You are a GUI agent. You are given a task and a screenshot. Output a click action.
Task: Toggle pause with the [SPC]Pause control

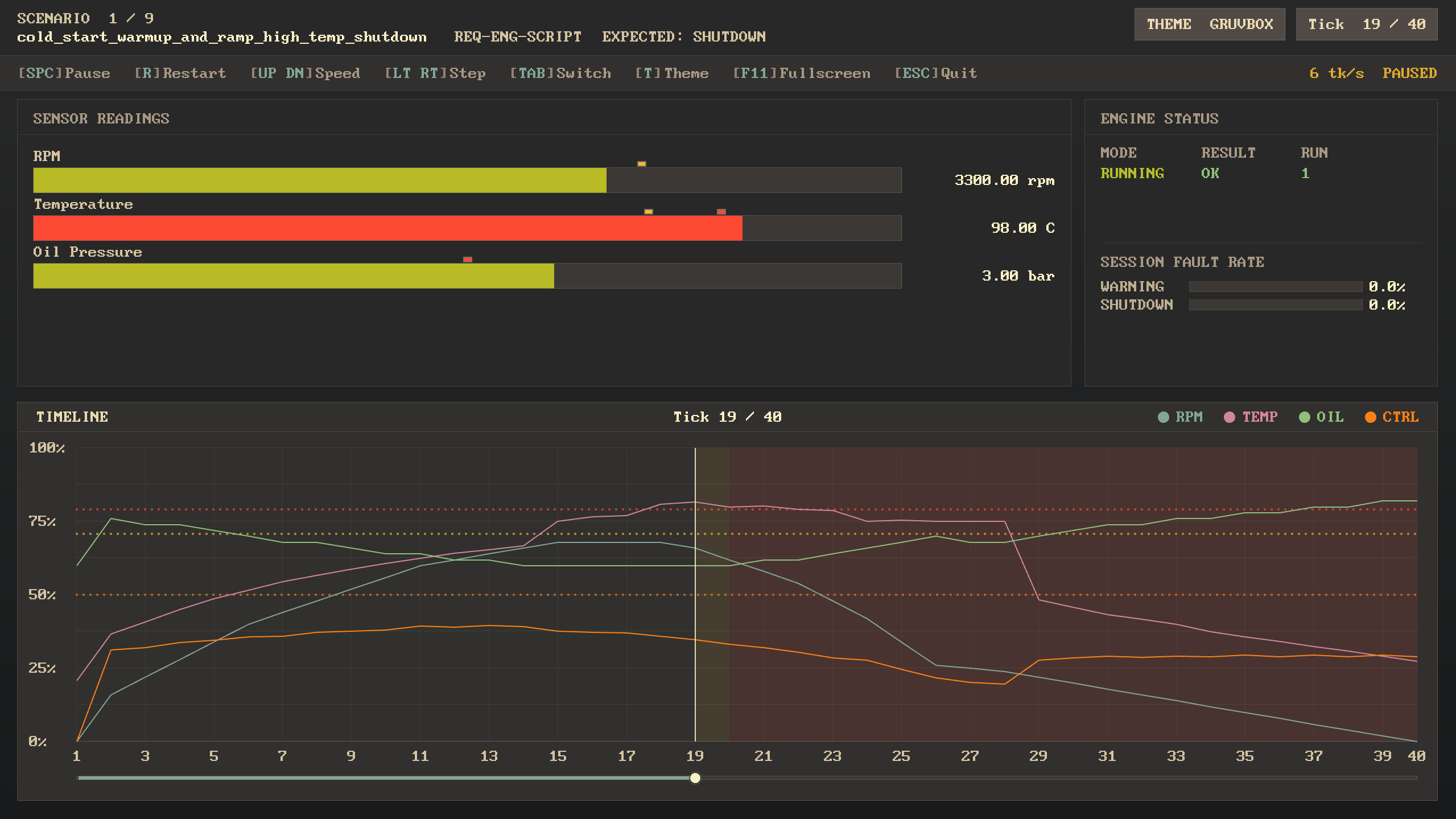[64, 73]
